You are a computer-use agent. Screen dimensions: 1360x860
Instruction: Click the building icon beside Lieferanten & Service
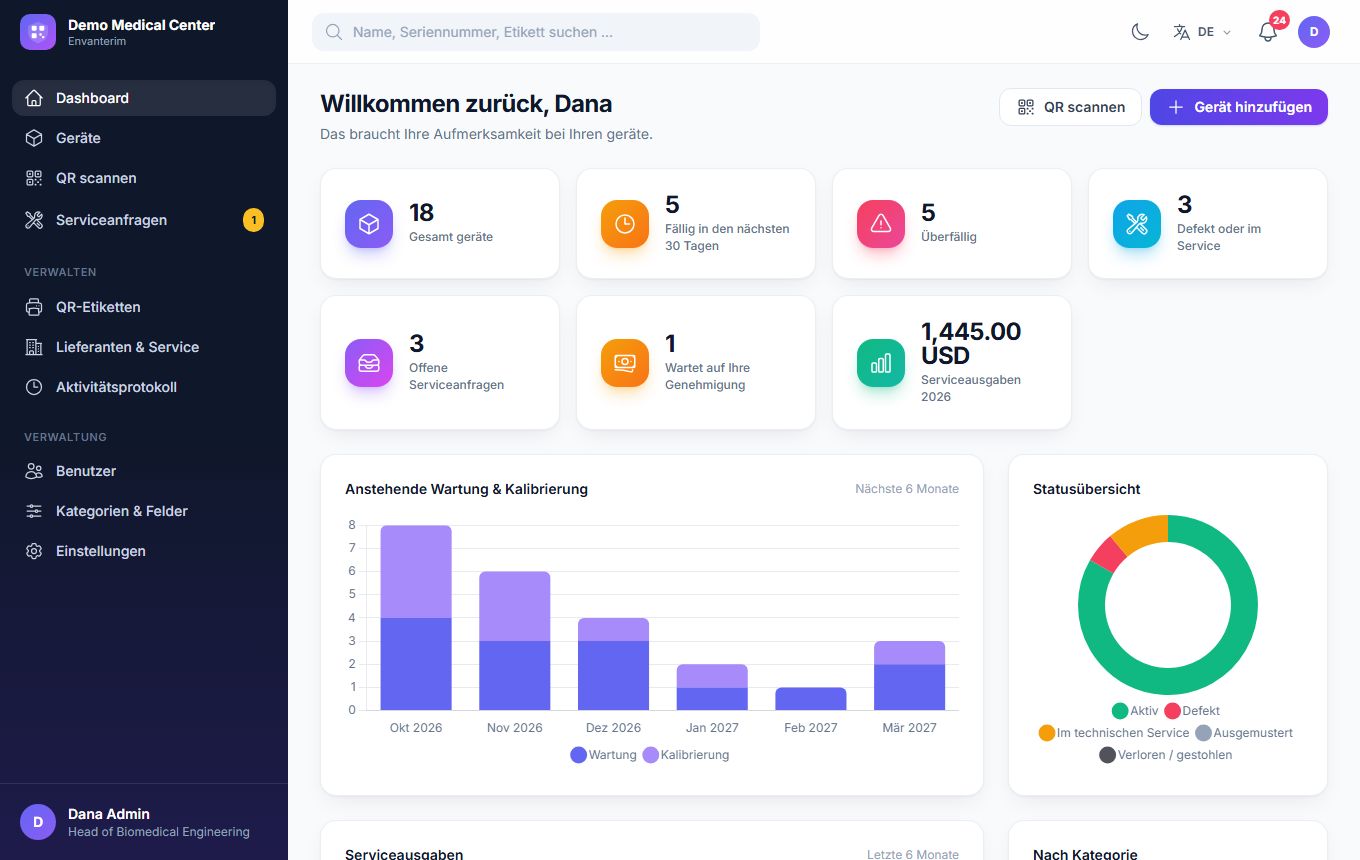(x=34, y=347)
